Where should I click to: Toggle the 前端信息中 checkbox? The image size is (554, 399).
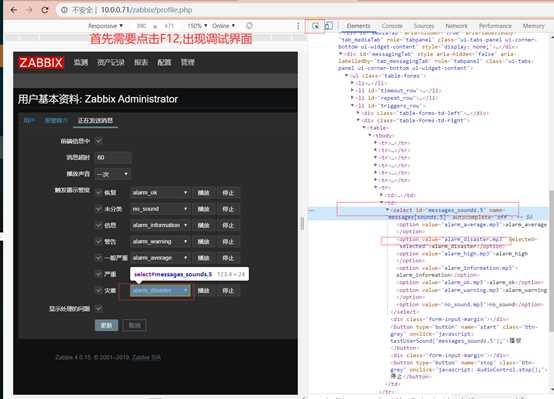click(99, 141)
